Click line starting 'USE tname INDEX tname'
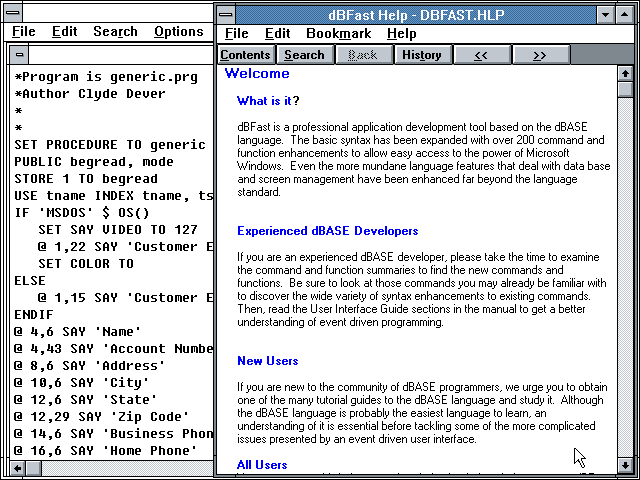The image size is (640, 480). click(113, 196)
